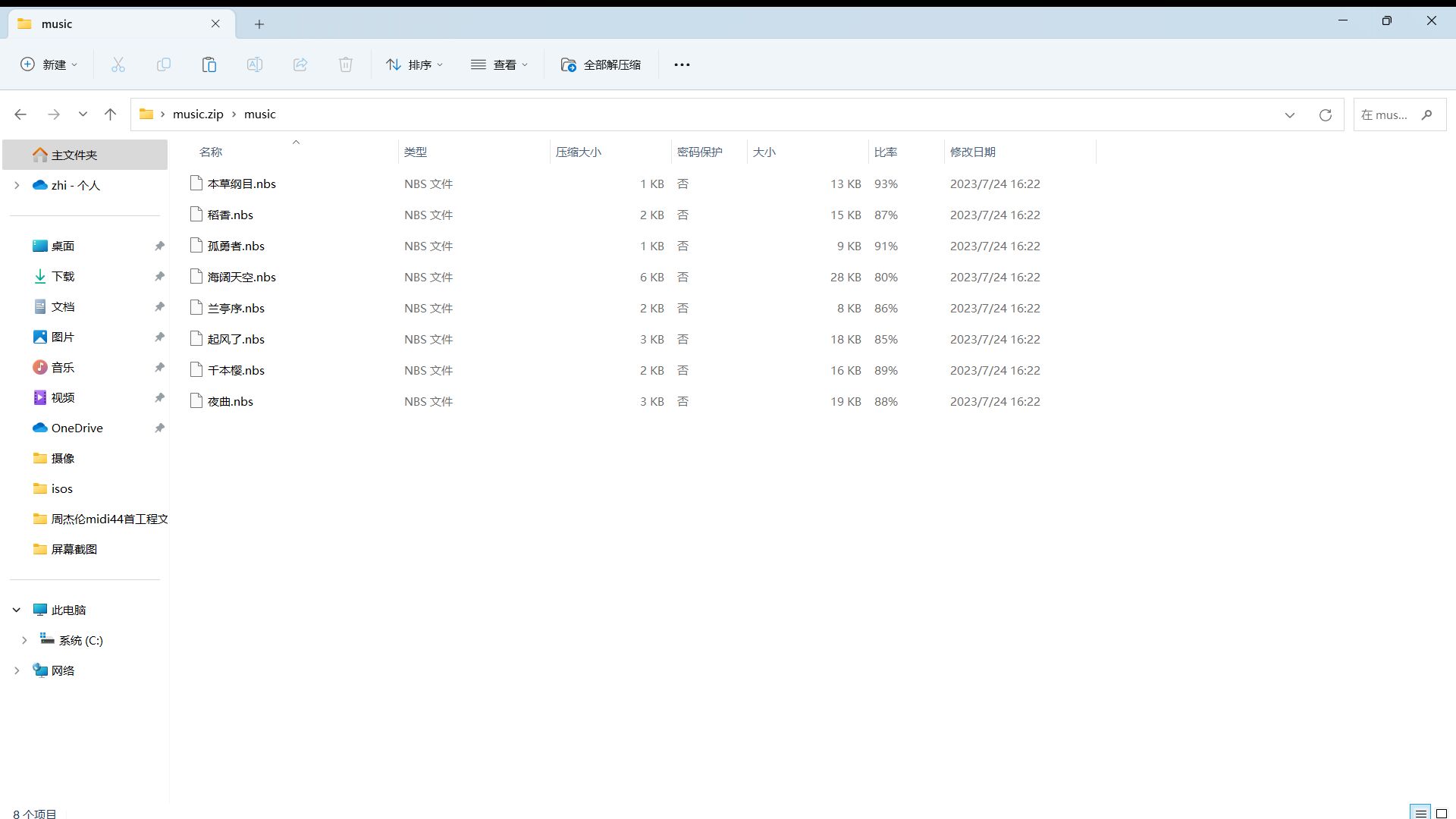The image size is (1456, 819).
Task: Sort by the 类型 column header
Action: pyautogui.click(x=416, y=152)
